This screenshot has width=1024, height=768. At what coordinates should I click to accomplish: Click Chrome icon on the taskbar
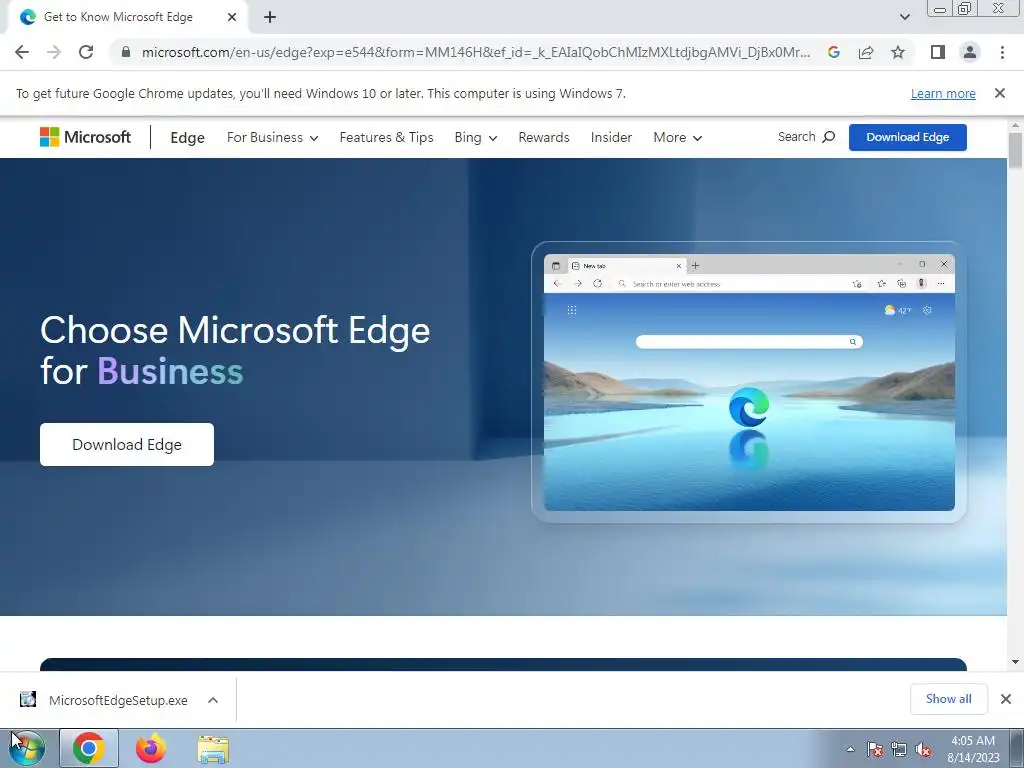89,748
